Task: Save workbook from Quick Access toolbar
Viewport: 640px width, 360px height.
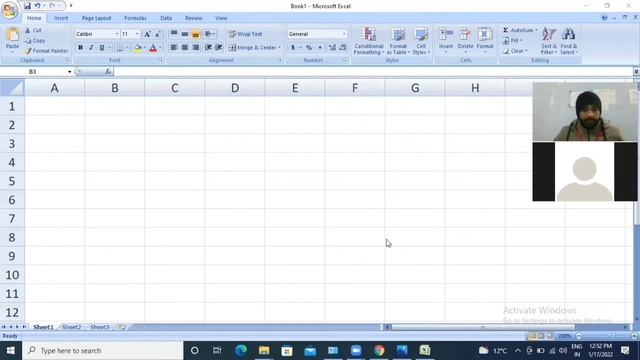Action: coord(27,6)
